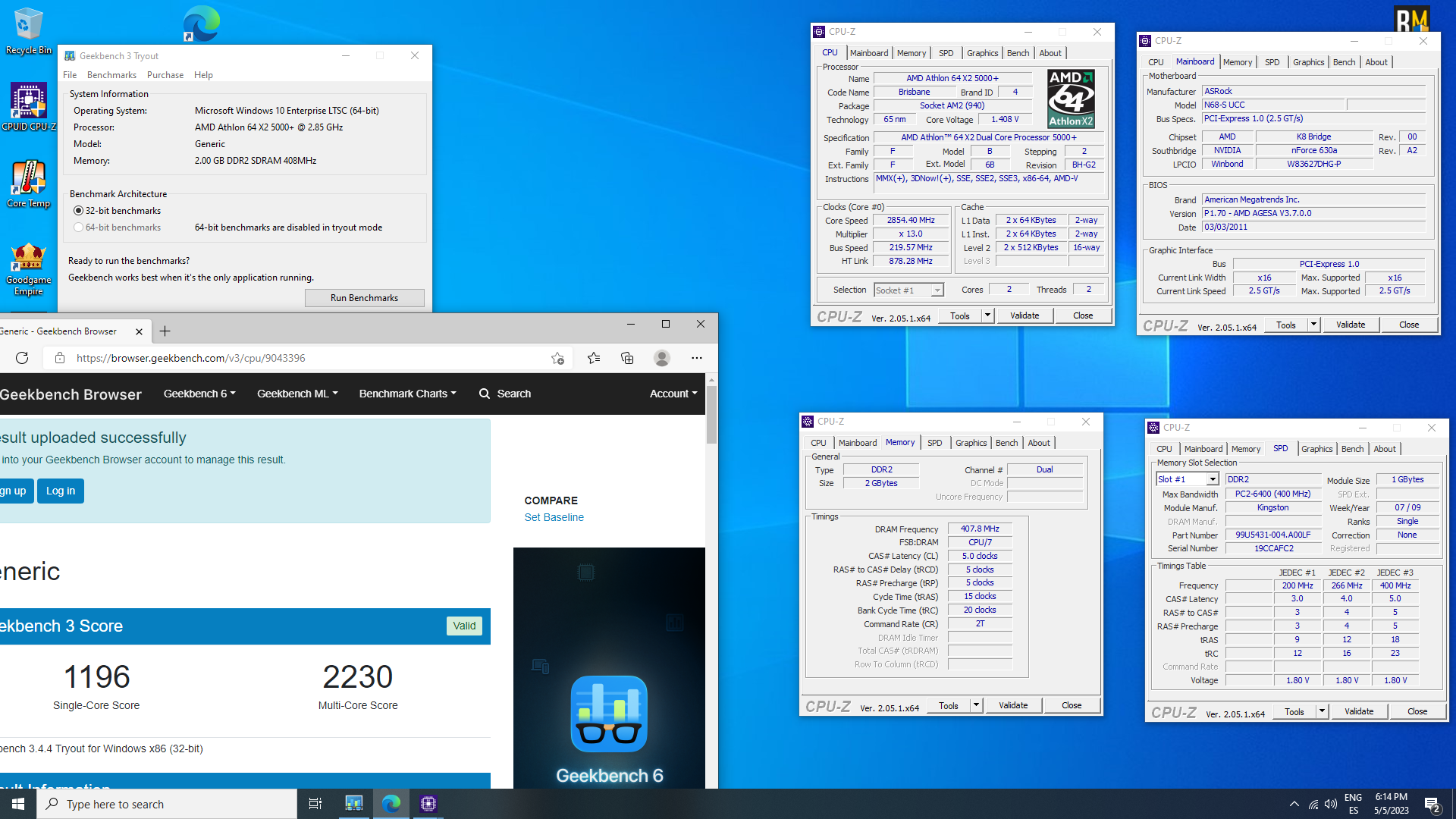Click the Edge profile avatar icon

pos(662,358)
